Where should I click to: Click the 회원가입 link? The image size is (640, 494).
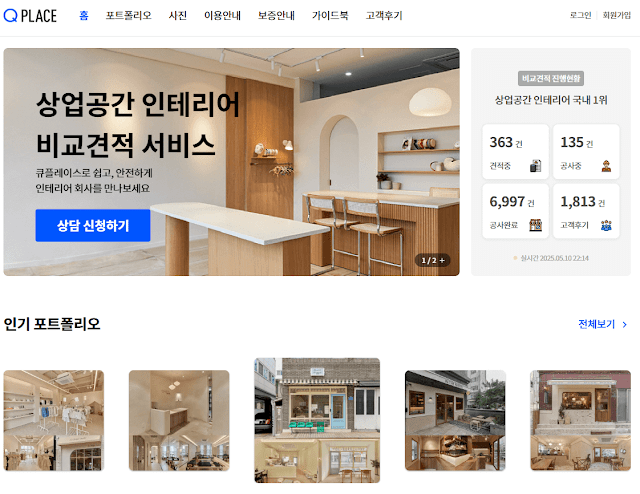point(617,15)
